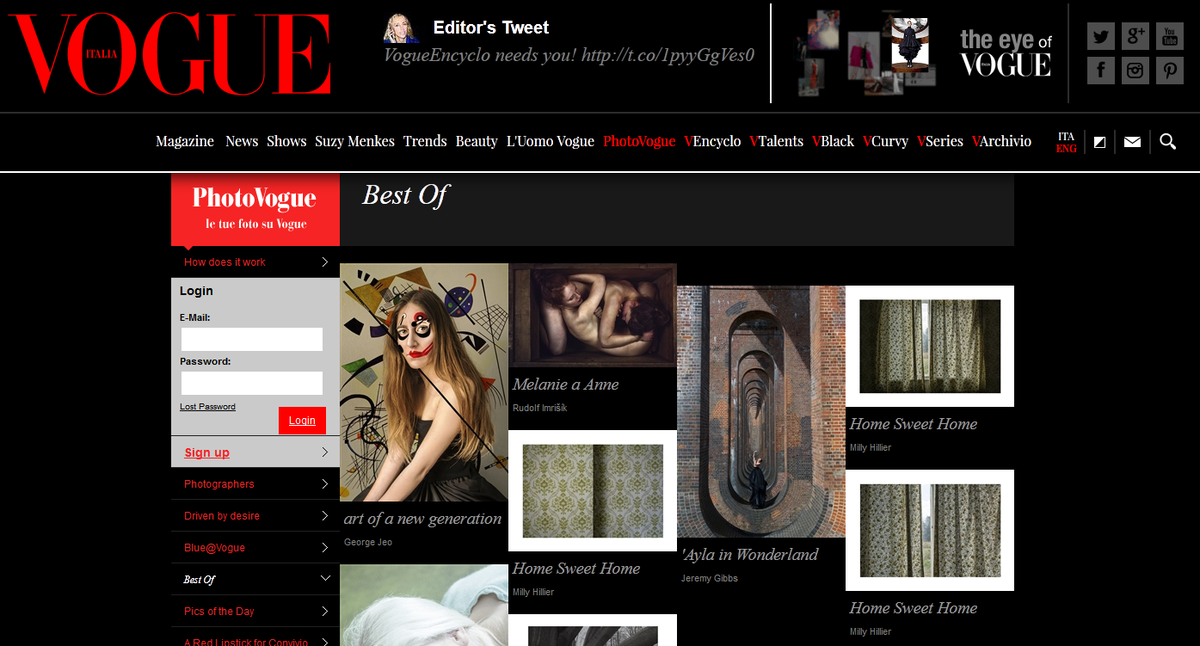
Task: Open VTalents menu item
Action: tap(776, 142)
